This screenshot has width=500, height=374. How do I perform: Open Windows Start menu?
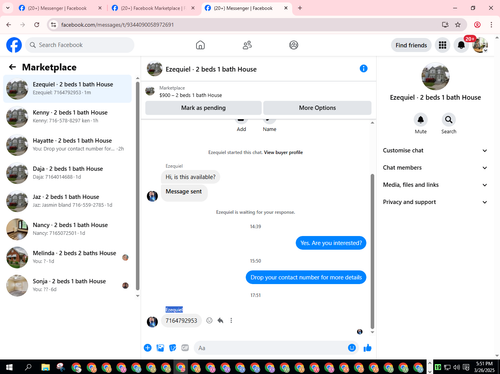point(9,367)
